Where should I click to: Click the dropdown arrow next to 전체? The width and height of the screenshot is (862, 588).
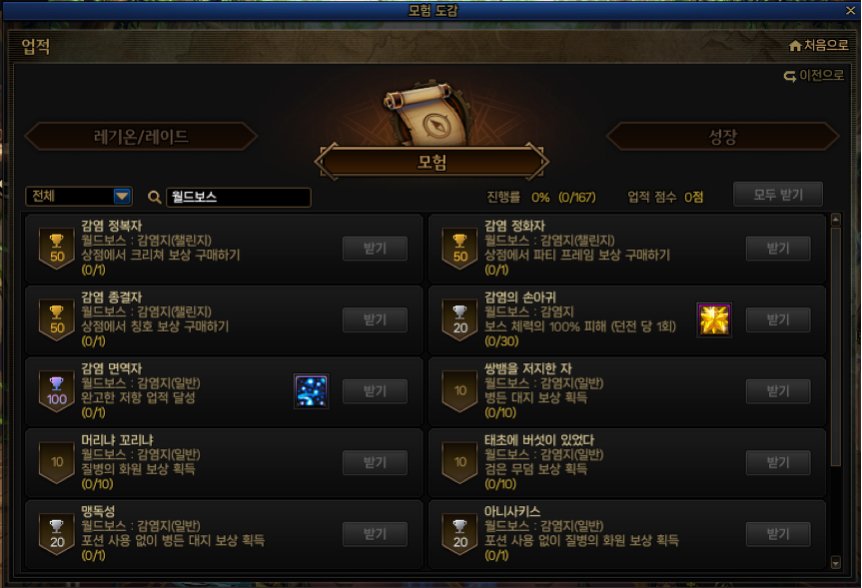[x=121, y=196]
